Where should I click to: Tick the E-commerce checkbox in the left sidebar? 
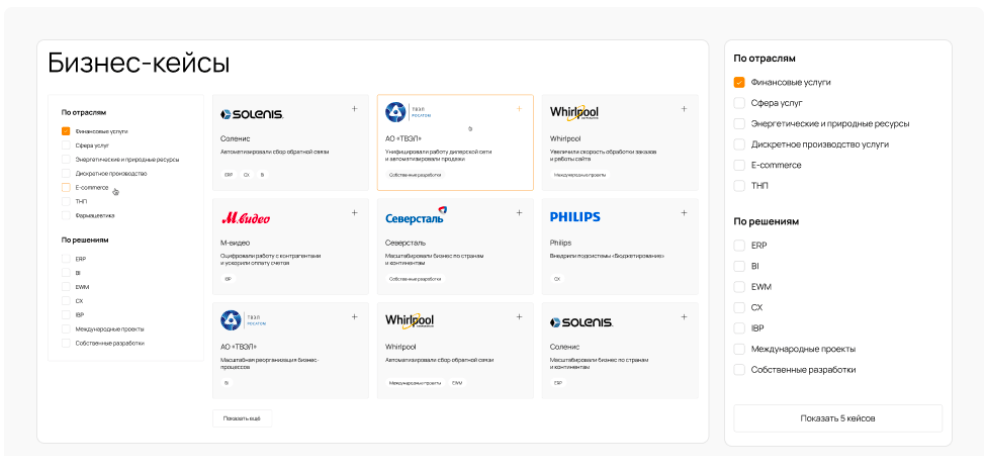pos(66,187)
